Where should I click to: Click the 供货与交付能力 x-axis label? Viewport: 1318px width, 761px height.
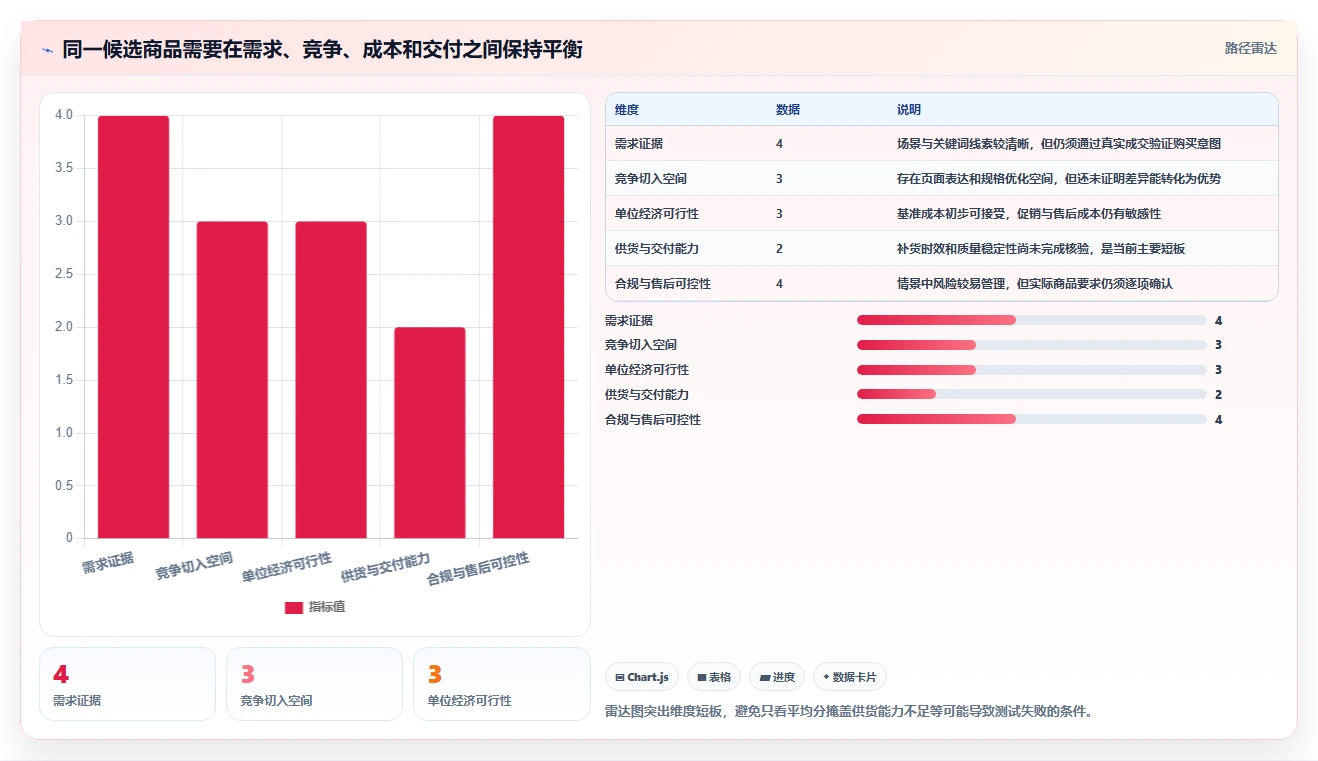coord(385,567)
